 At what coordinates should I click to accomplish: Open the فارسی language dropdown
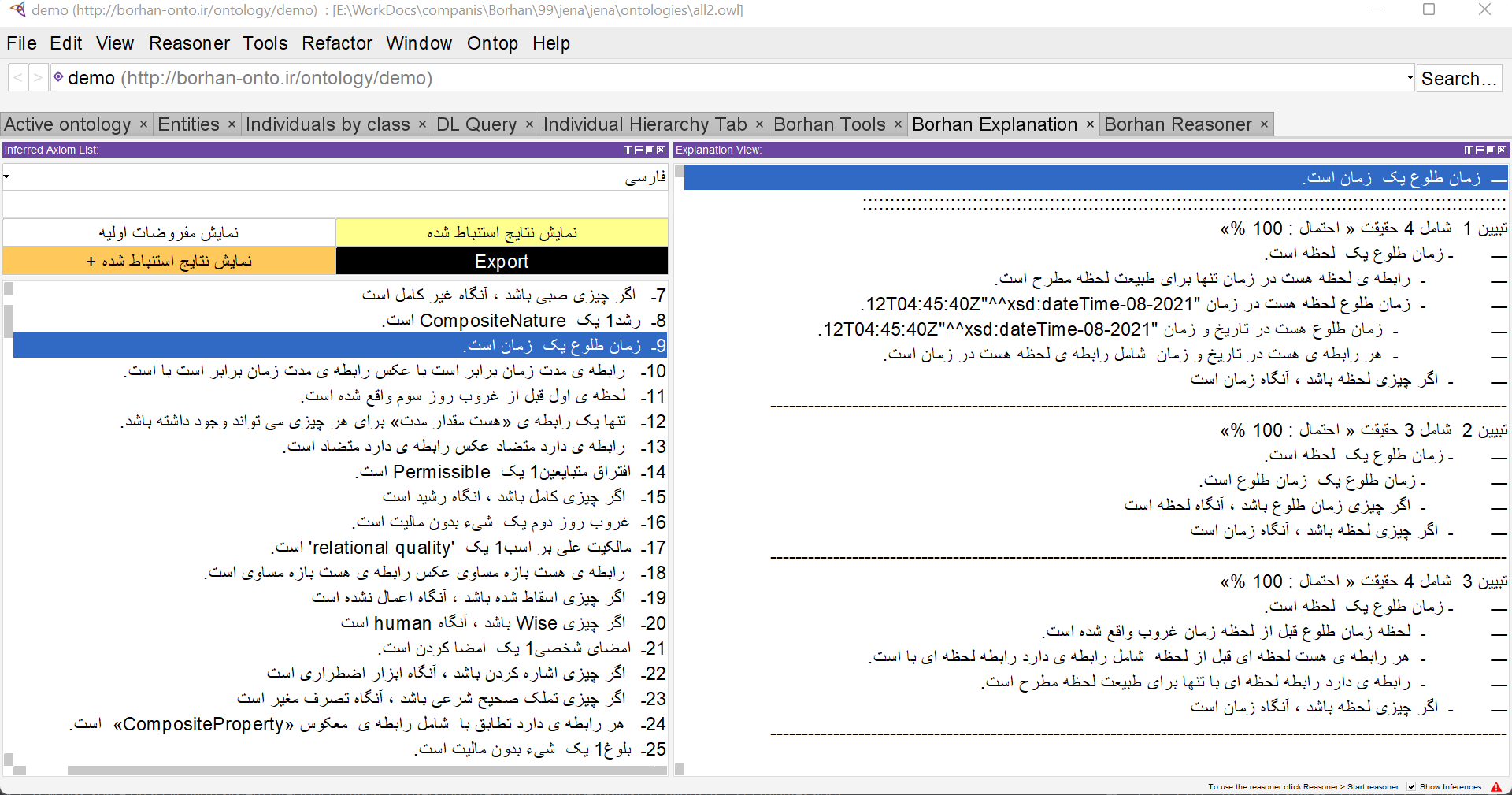6,176
